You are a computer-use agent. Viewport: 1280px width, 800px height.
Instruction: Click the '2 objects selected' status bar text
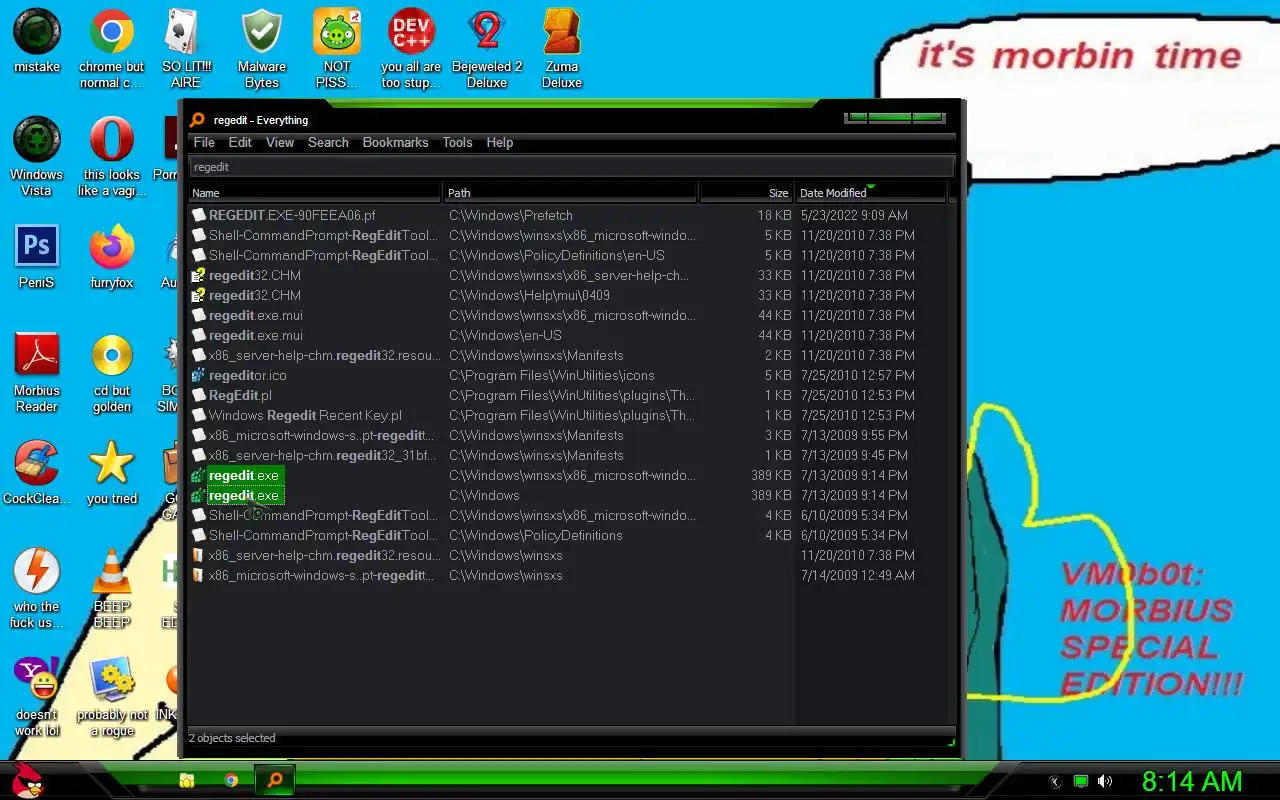(x=232, y=738)
